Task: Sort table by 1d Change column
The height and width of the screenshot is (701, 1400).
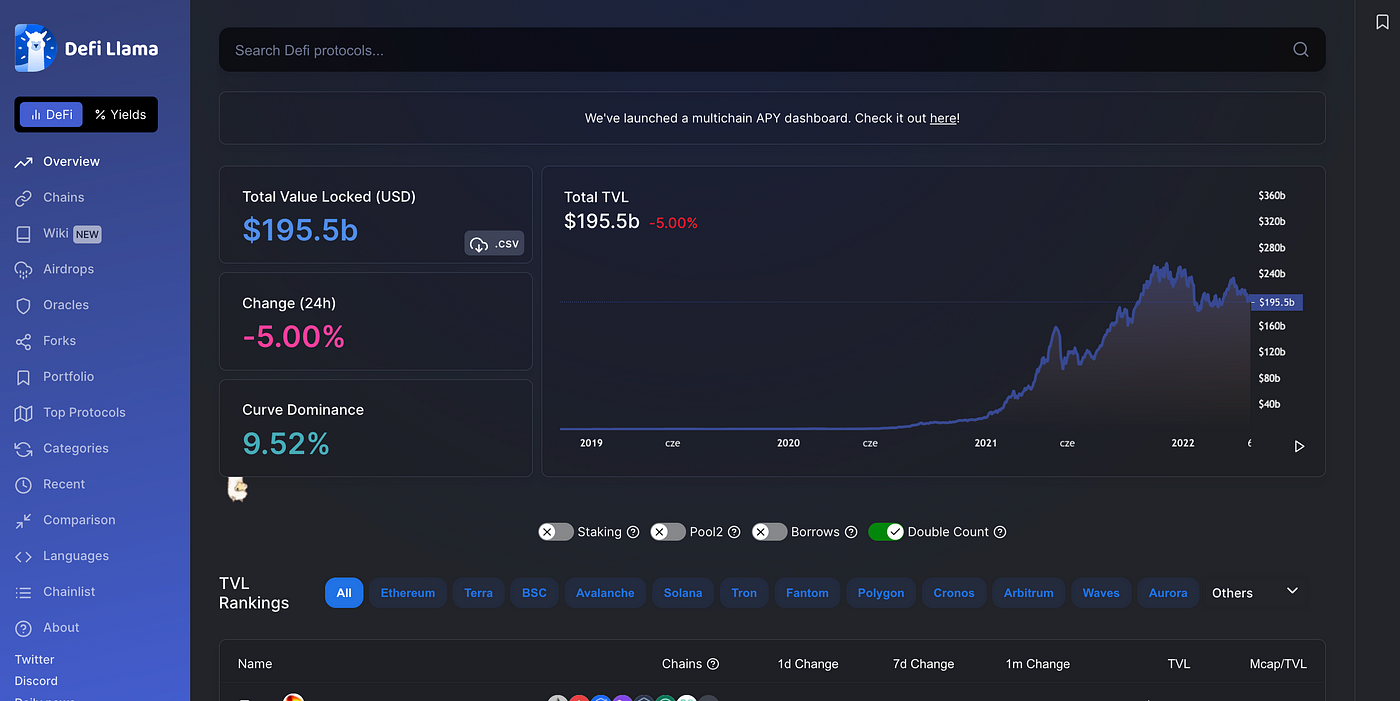Action: (808, 664)
